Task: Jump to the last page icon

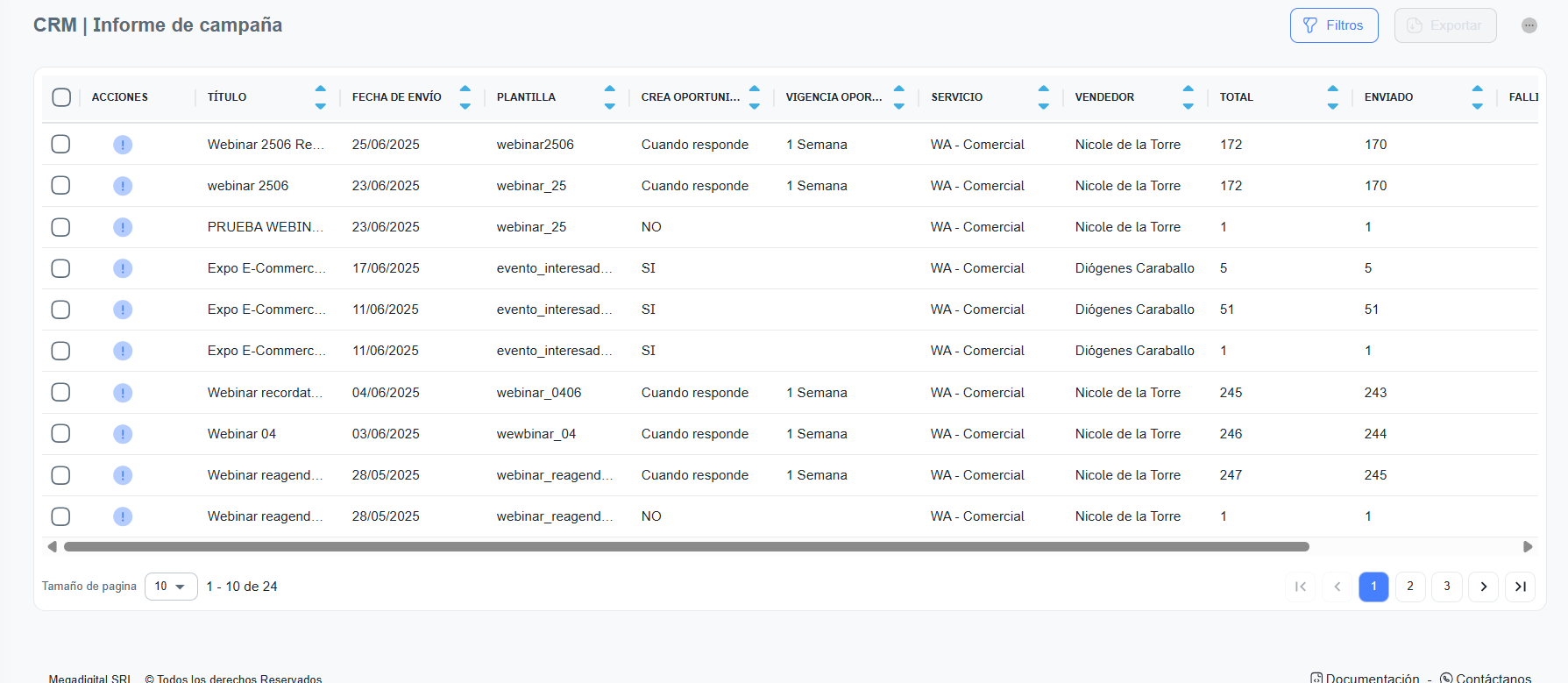Action: (1520, 587)
